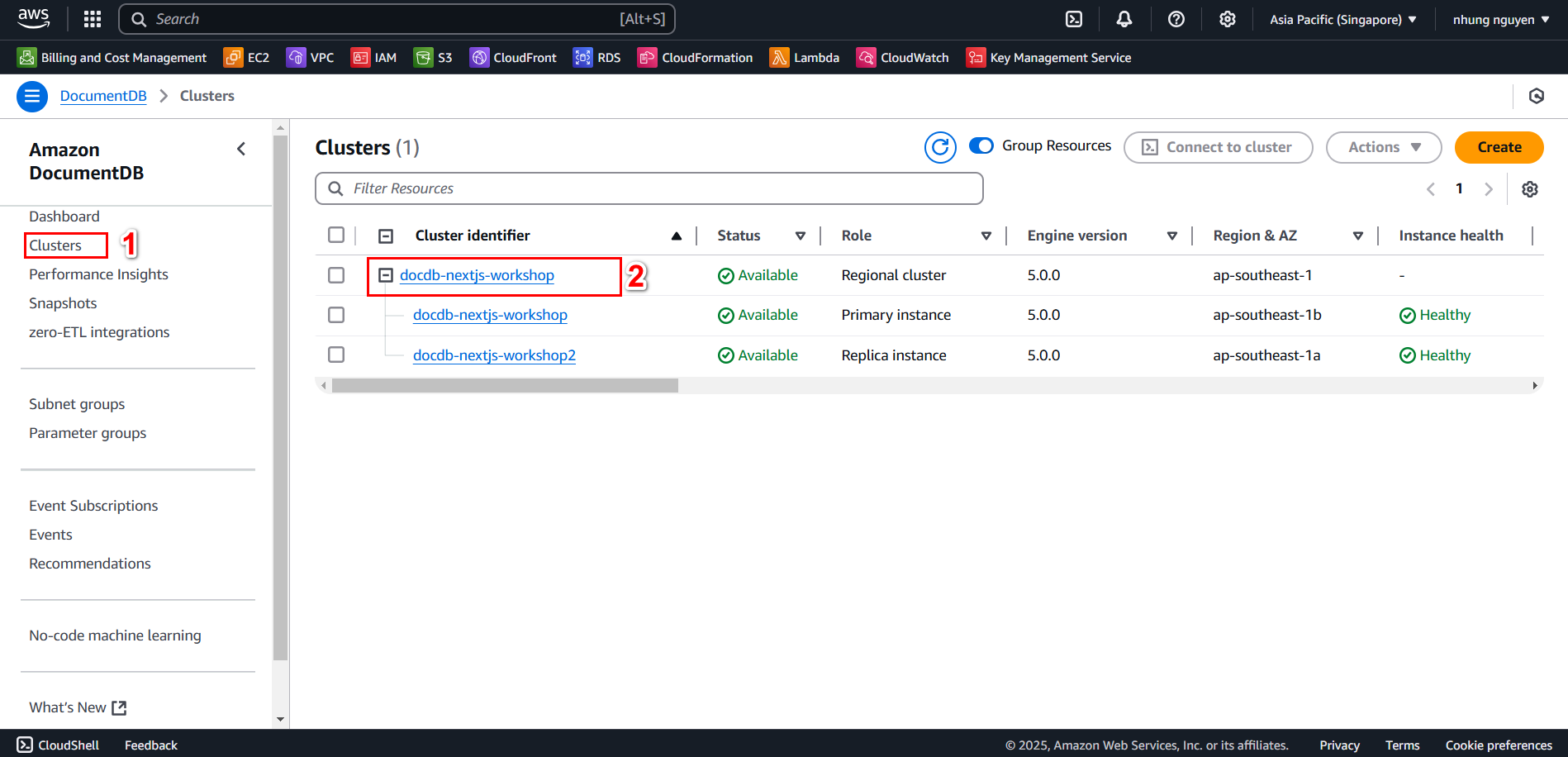Open Subnet groups in sidebar
The height and width of the screenshot is (757, 1568).
(x=77, y=404)
